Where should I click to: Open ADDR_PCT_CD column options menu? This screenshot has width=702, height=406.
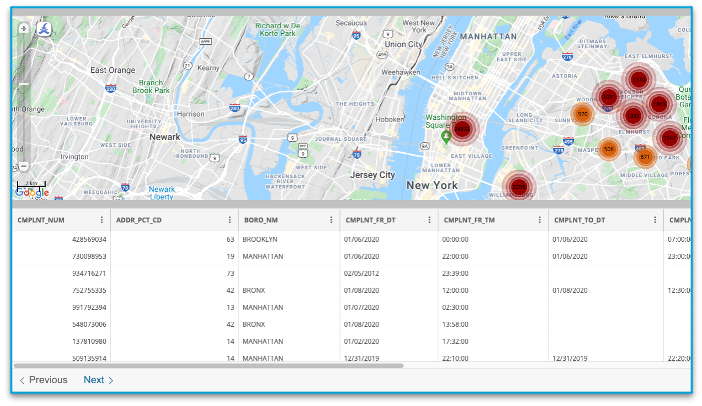[x=230, y=220]
